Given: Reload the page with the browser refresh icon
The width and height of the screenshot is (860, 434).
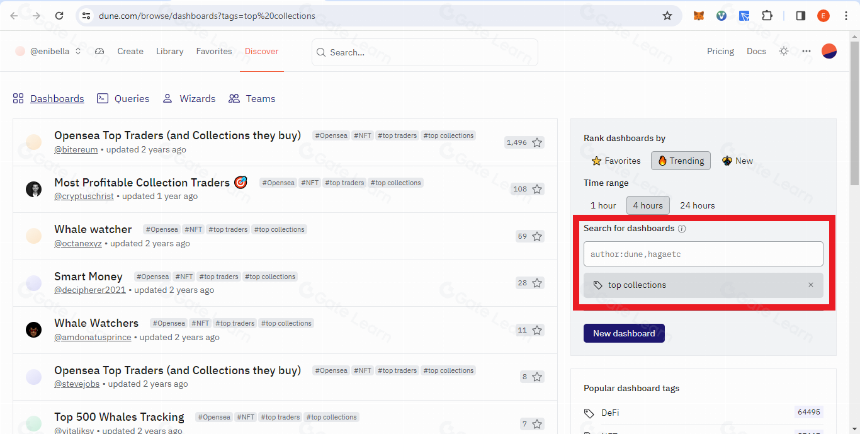Looking at the screenshot, I should [x=59, y=16].
